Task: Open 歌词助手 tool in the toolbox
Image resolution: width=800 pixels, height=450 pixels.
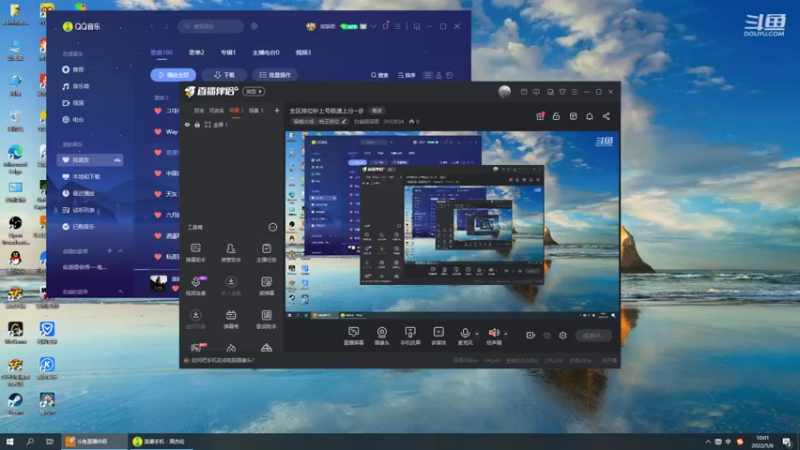Action: click(x=266, y=319)
